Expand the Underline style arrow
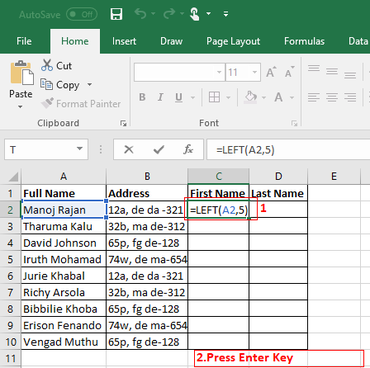 click(x=193, y=98)
